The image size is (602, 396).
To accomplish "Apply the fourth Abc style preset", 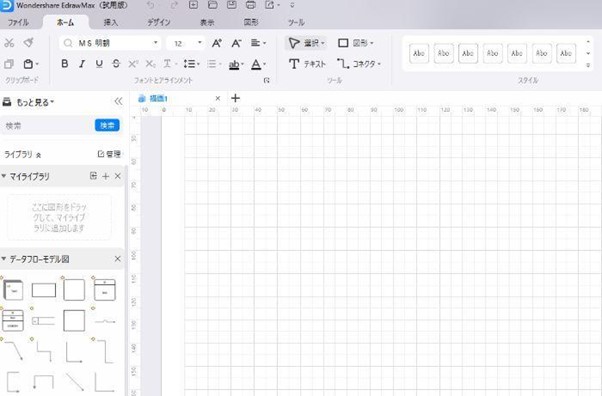I will 493,53.
